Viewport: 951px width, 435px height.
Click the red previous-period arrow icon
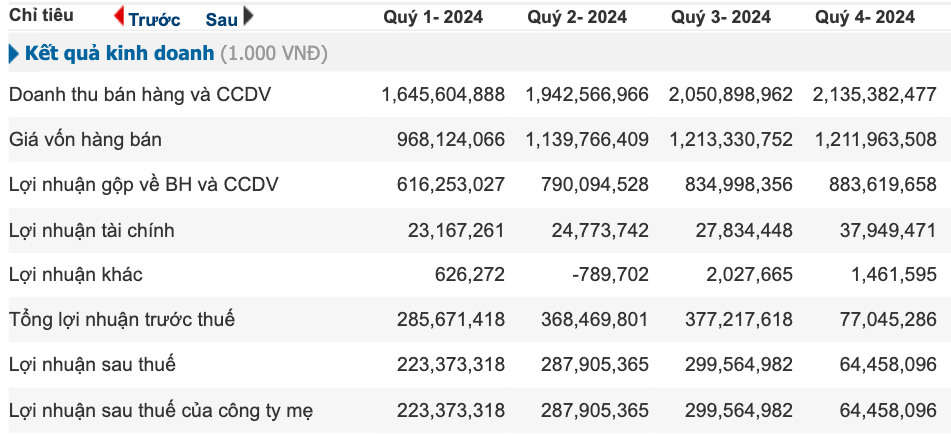(x=119, y=16)
